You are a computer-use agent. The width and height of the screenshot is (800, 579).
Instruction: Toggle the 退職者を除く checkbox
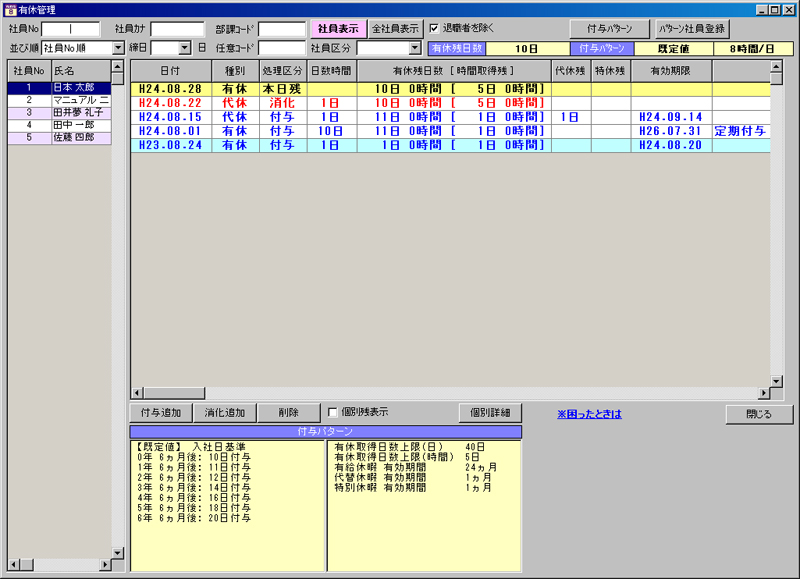434,29
